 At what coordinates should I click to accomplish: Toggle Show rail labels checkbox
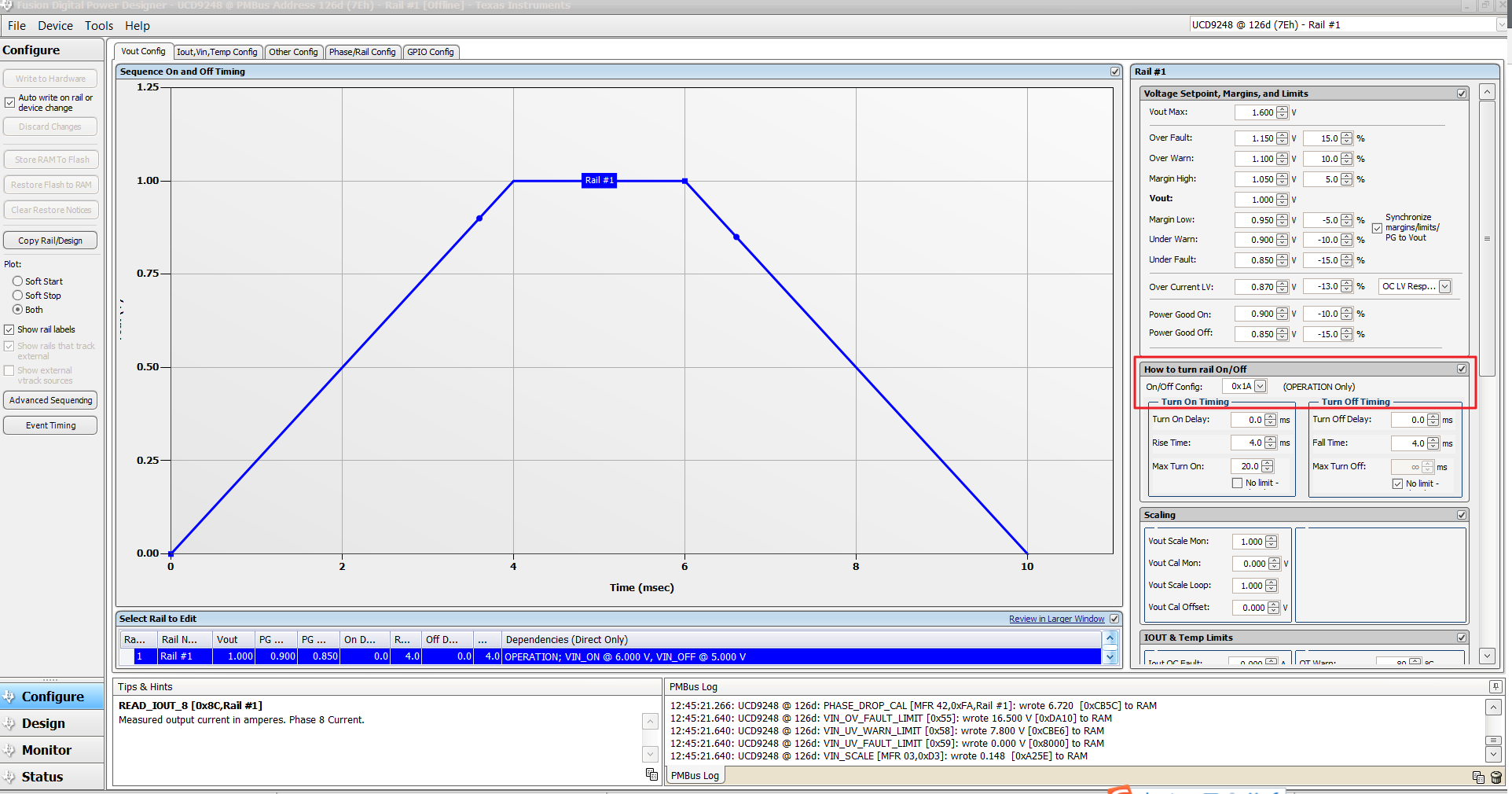pyautogui.click(x=9, y=329)
